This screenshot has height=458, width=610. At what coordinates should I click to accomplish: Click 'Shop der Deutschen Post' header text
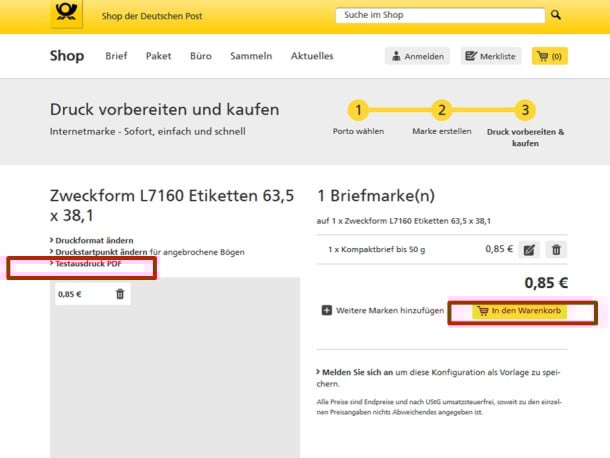(152, 16)
